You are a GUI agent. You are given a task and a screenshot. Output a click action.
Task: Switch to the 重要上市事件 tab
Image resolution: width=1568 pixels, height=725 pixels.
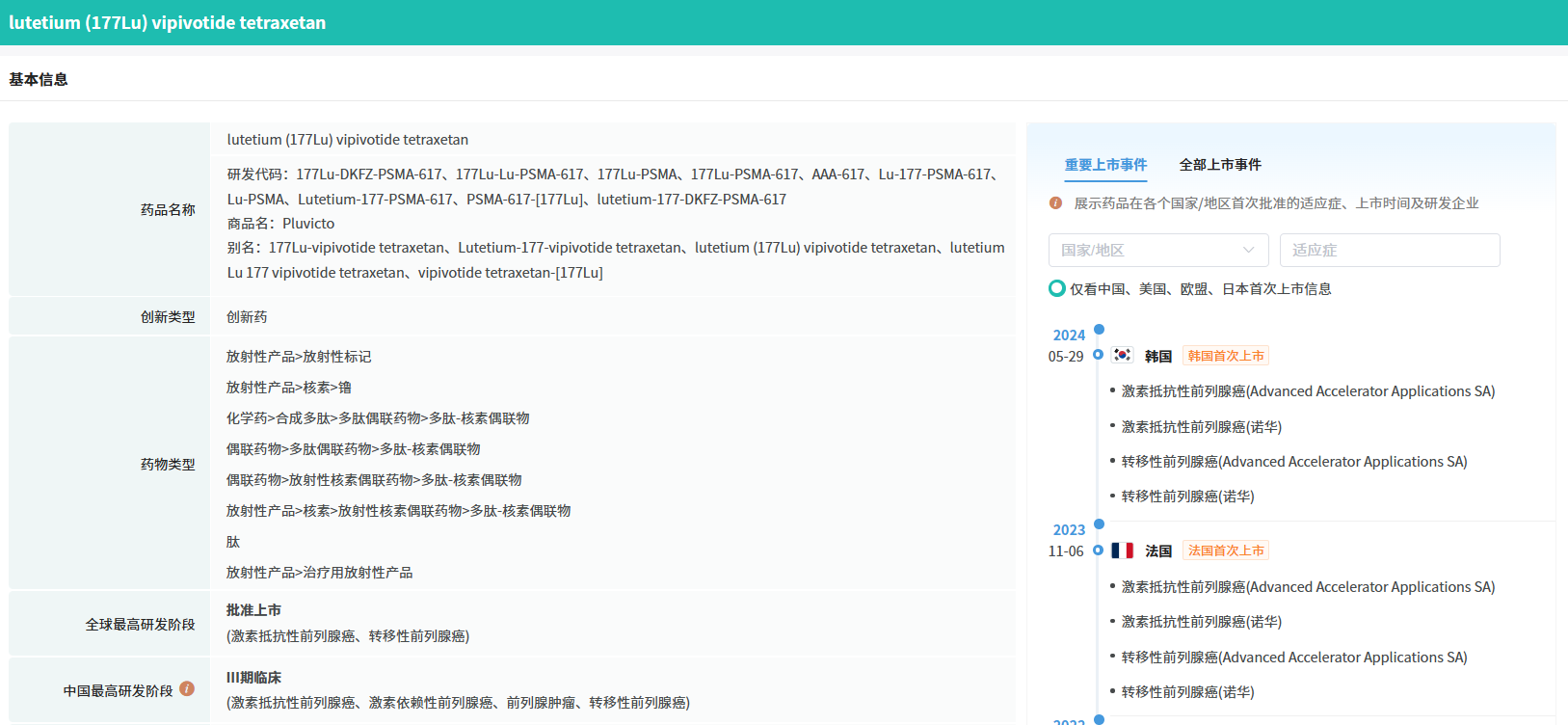[x=1105, y=165]
